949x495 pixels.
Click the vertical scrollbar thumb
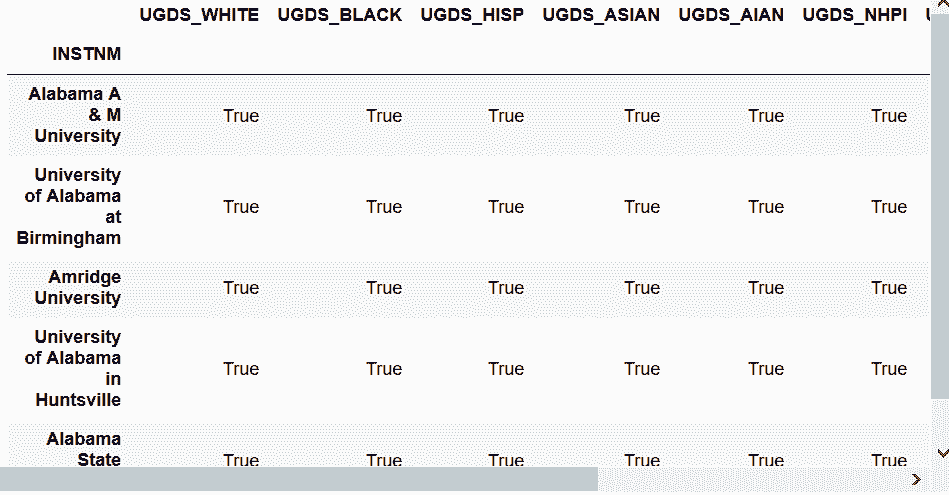click(x=940, y=205)
